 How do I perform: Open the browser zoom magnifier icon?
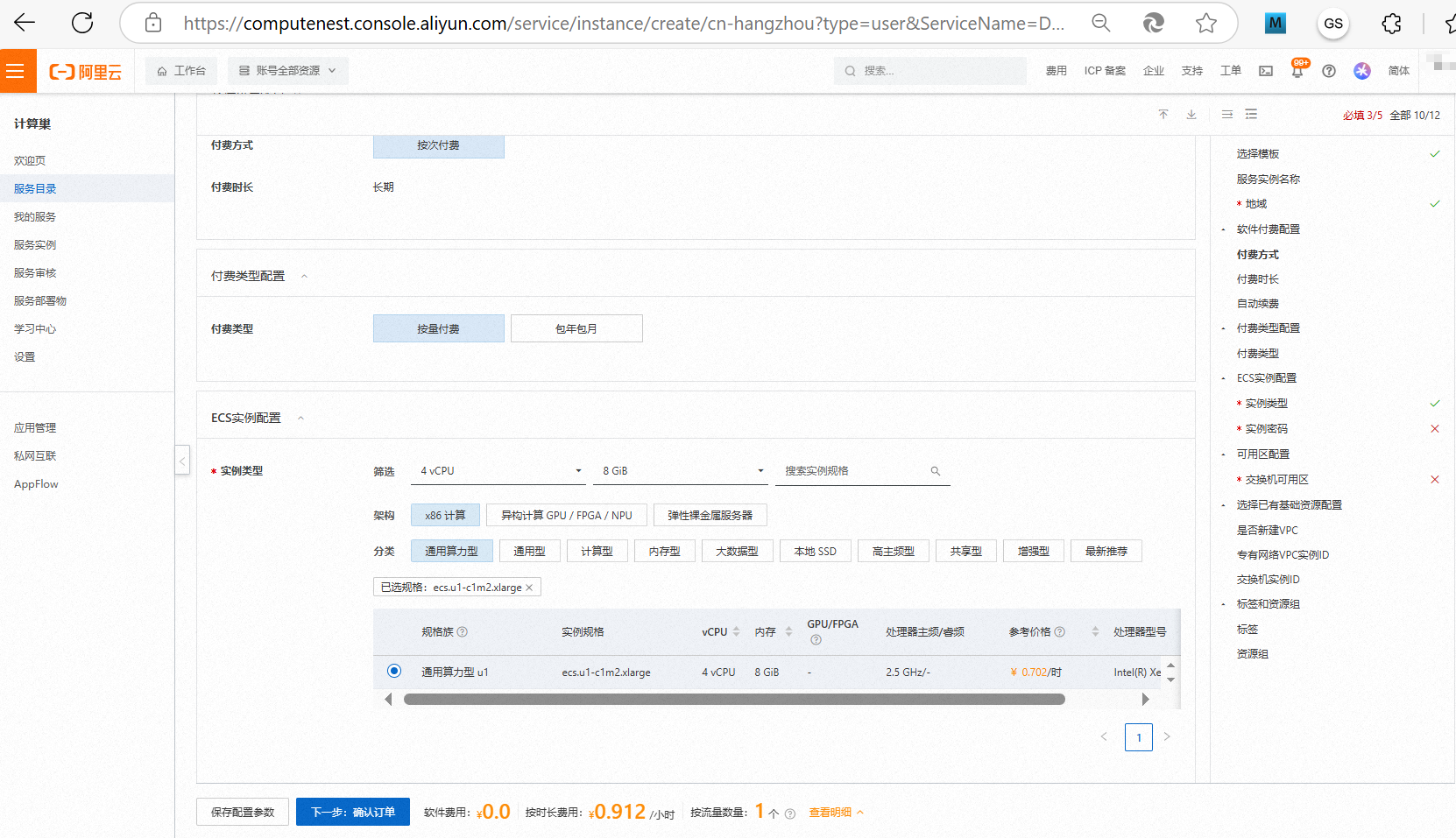(x=1101, y=23)
